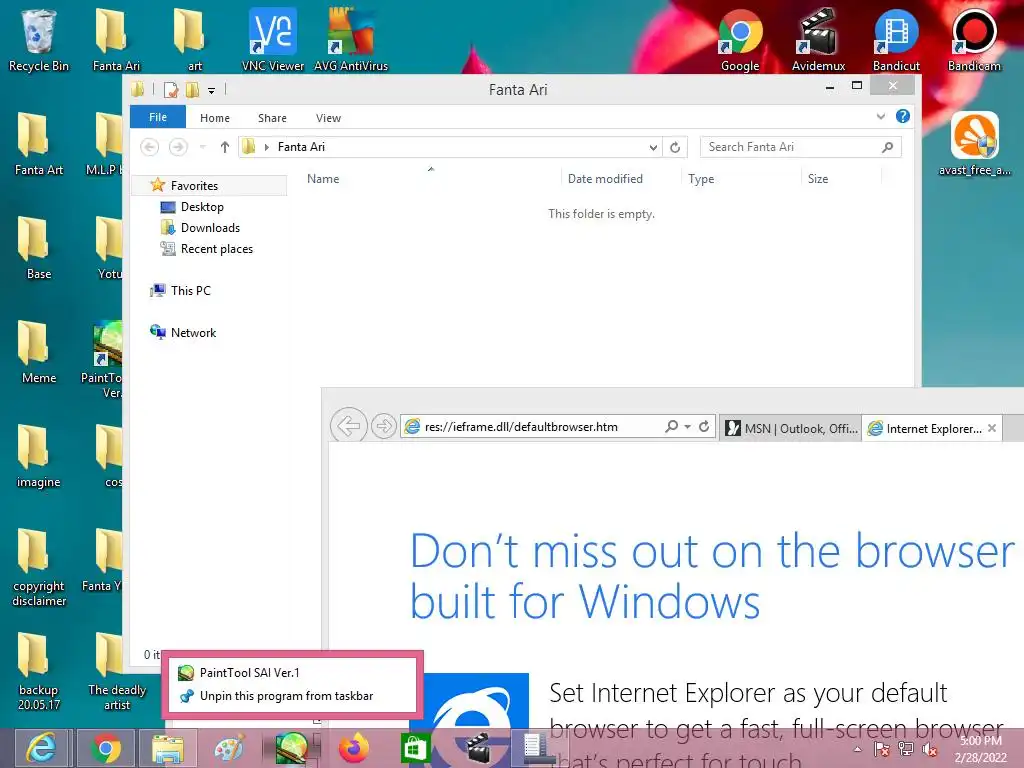The height and width of the screenshot is (768, 1024).
Task: Launch Firefox from the taskbar
Action: tap(353, 748)
